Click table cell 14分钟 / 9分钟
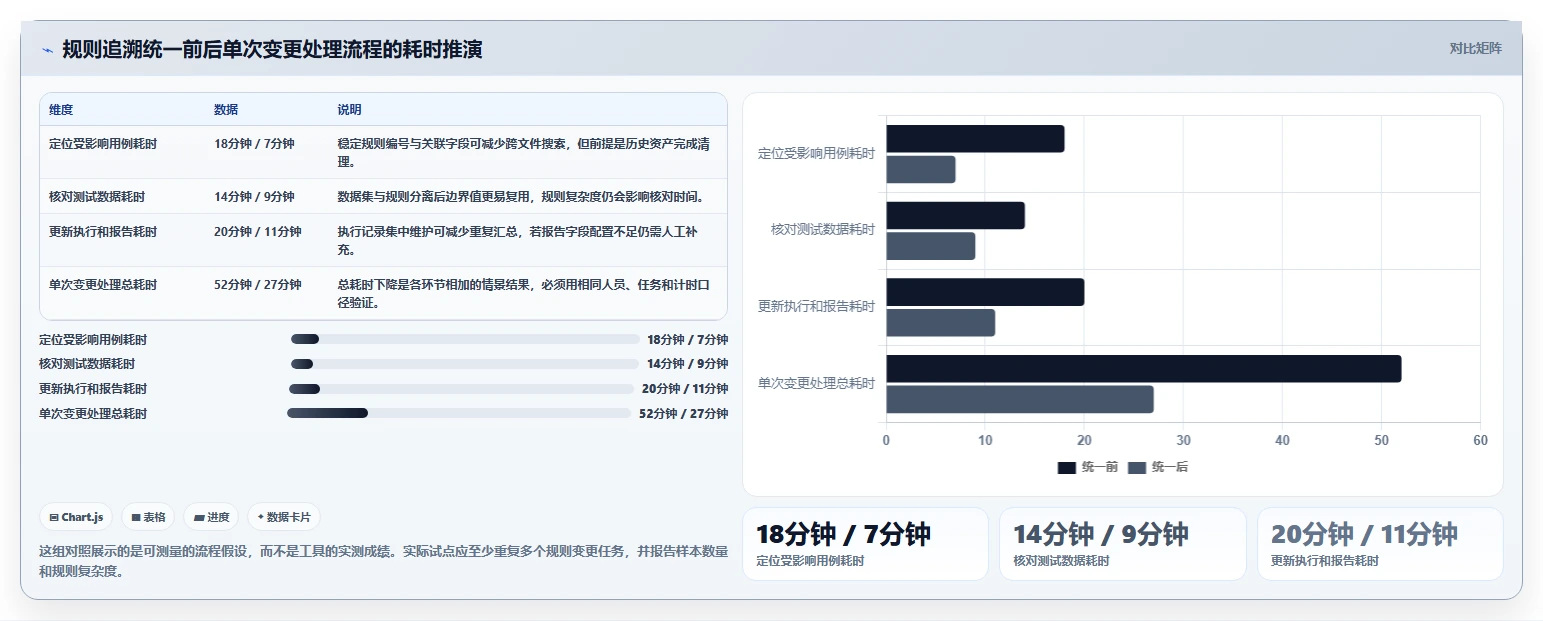 click(254, 197)
